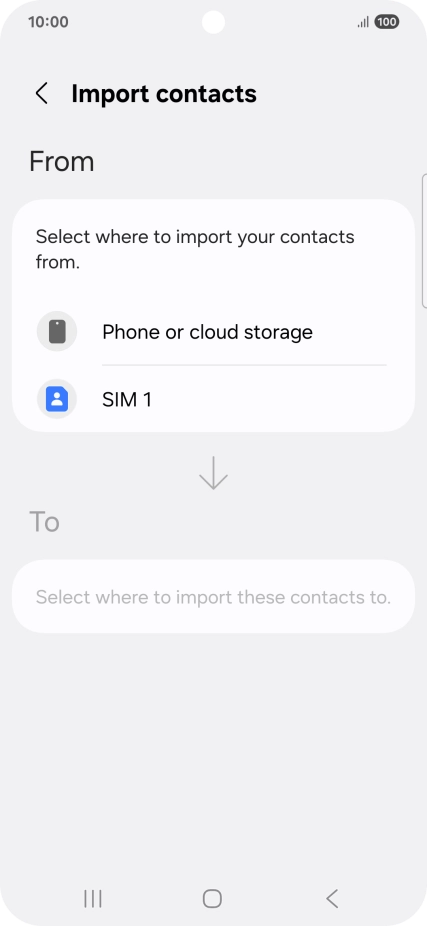This screenshot has width=427, height=926.
Task: Tap the edge panel handle on right side
Action: [x=424, y=241]
